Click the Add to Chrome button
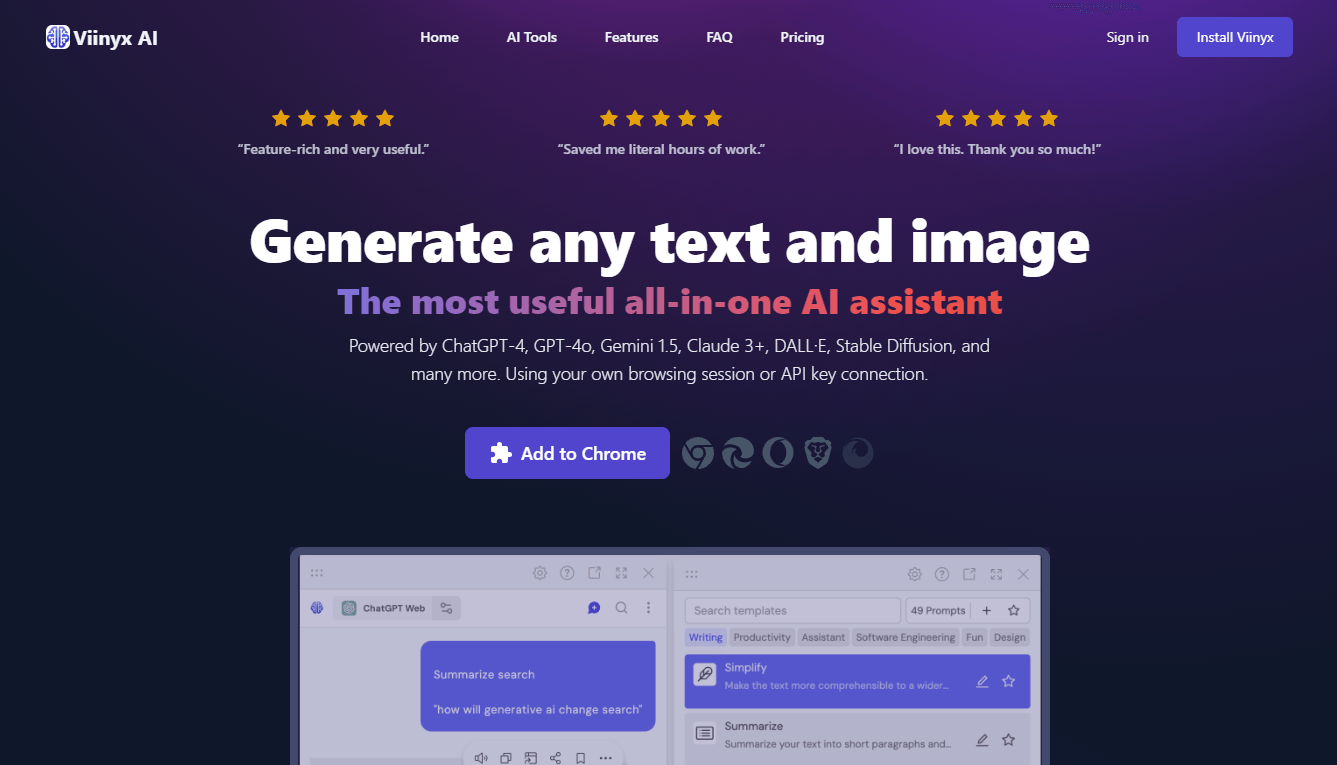The image size is (1337, 765). pos(567,453)
